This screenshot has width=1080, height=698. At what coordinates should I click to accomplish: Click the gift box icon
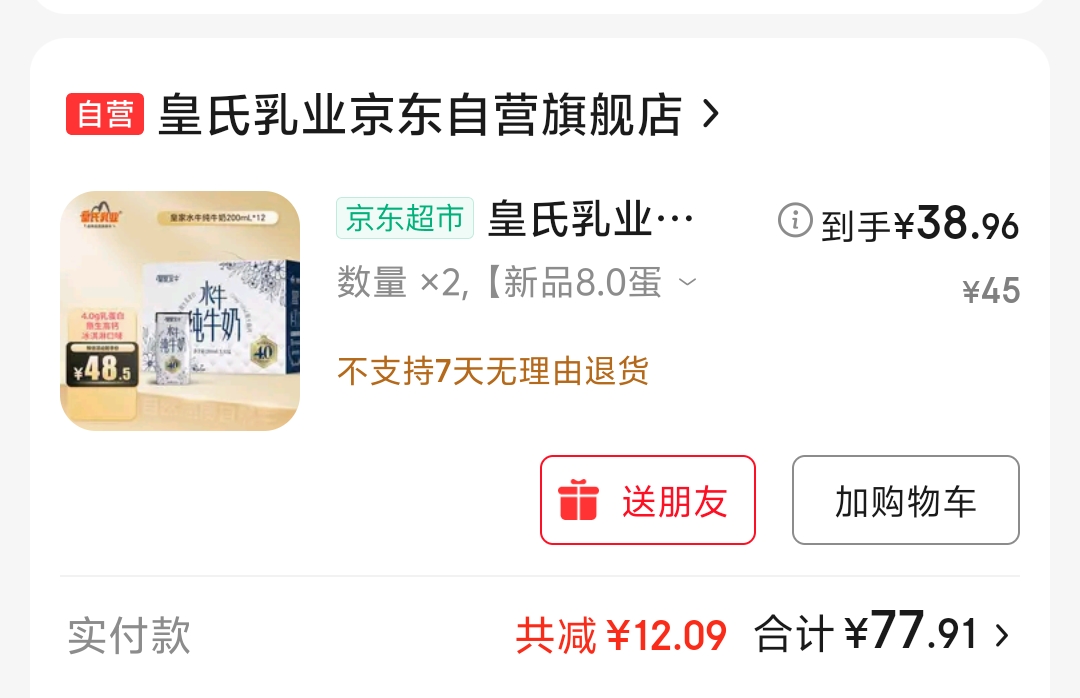pyautogui.click(x=579, y=500)
